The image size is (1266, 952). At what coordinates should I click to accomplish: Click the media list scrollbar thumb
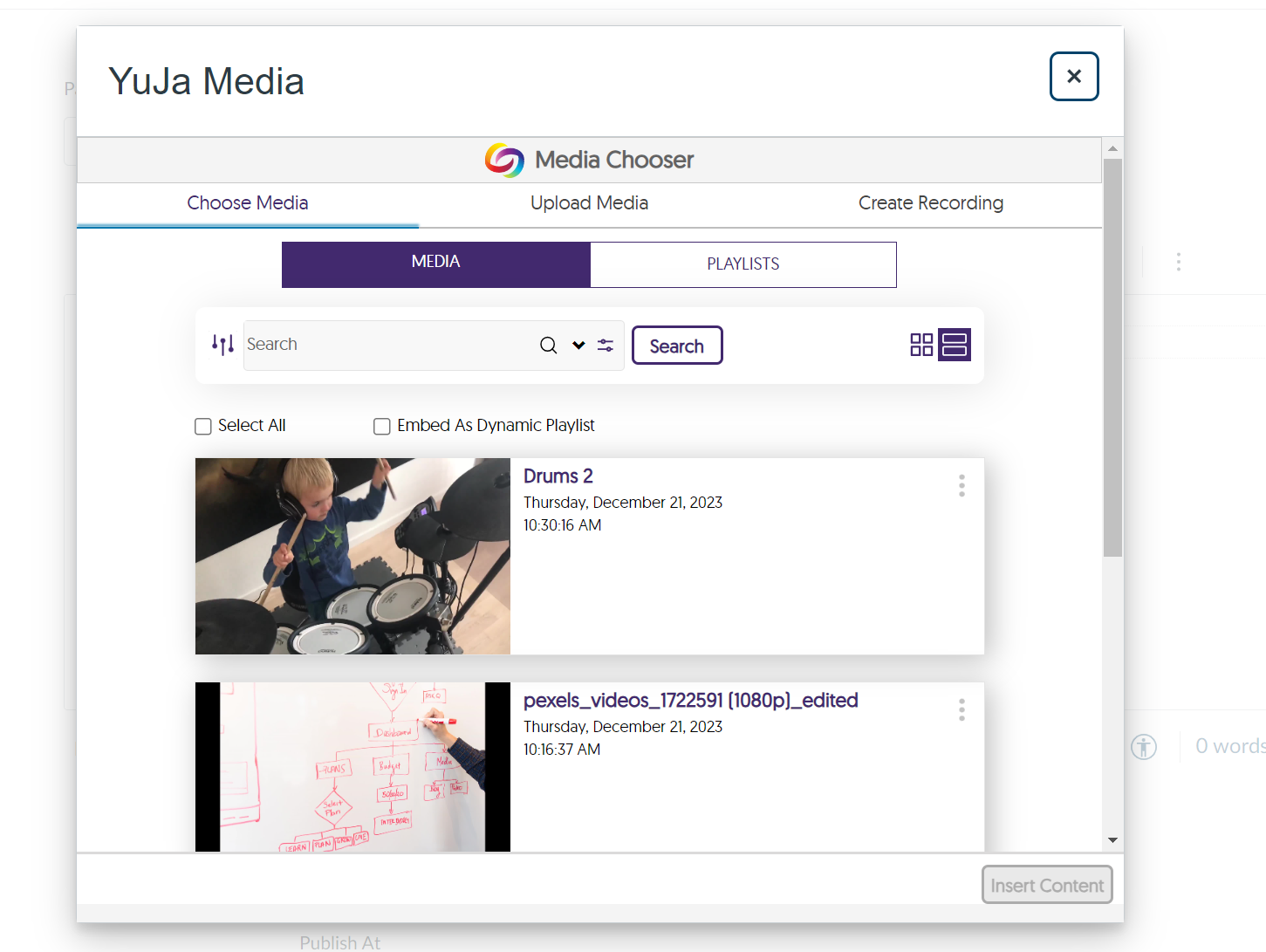tap(1112, 358)
